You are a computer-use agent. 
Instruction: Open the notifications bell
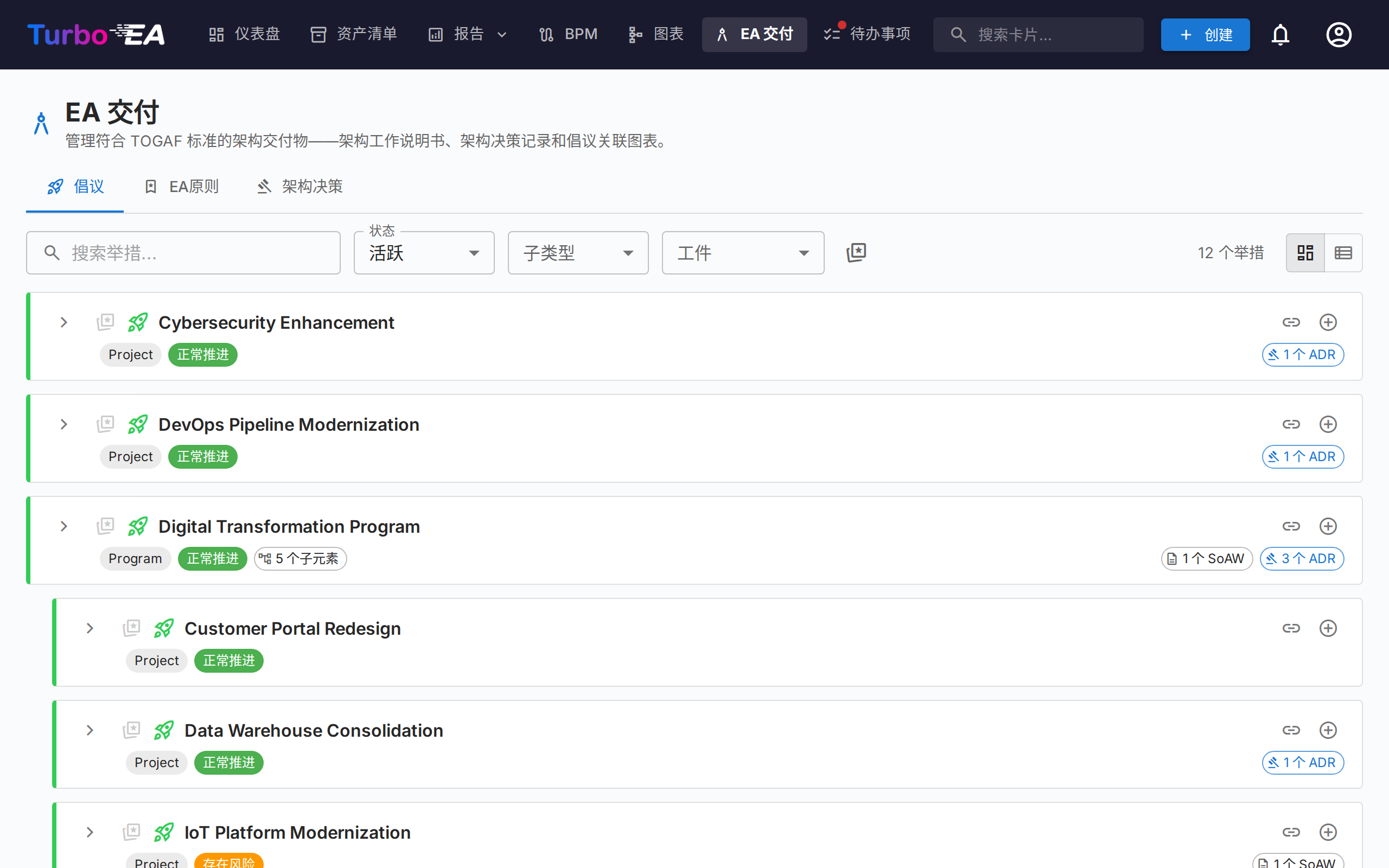(1280, 34)
